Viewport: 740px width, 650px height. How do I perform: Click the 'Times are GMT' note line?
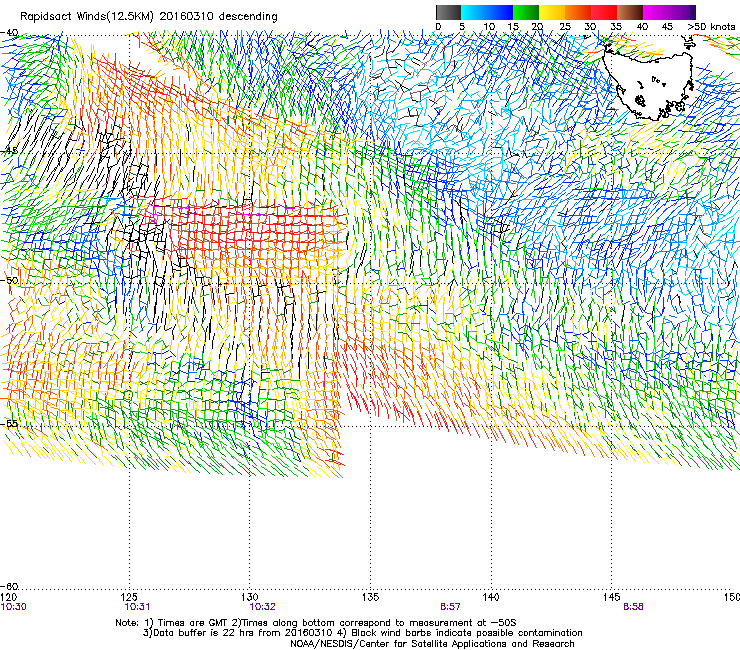click(316, 623)
